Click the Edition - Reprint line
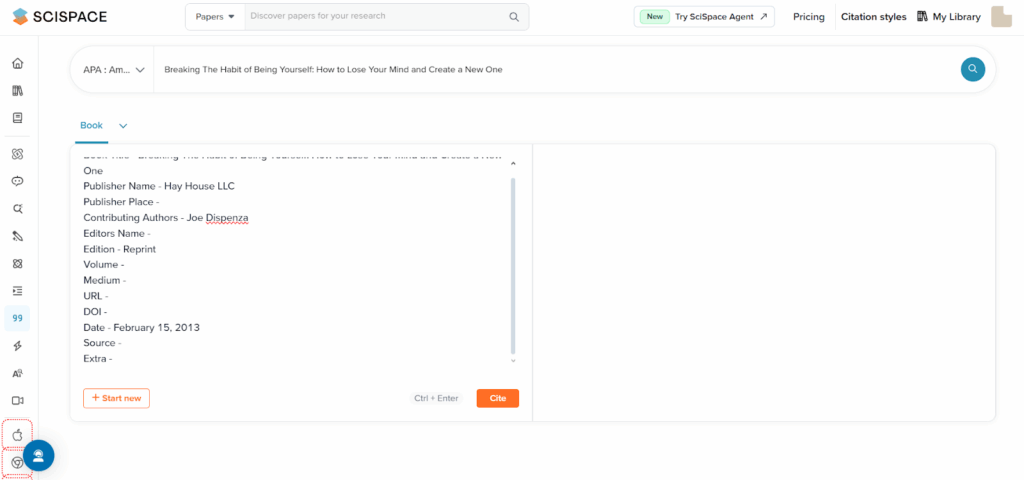This screenshot has height=480, width=1024. point(120,249)
